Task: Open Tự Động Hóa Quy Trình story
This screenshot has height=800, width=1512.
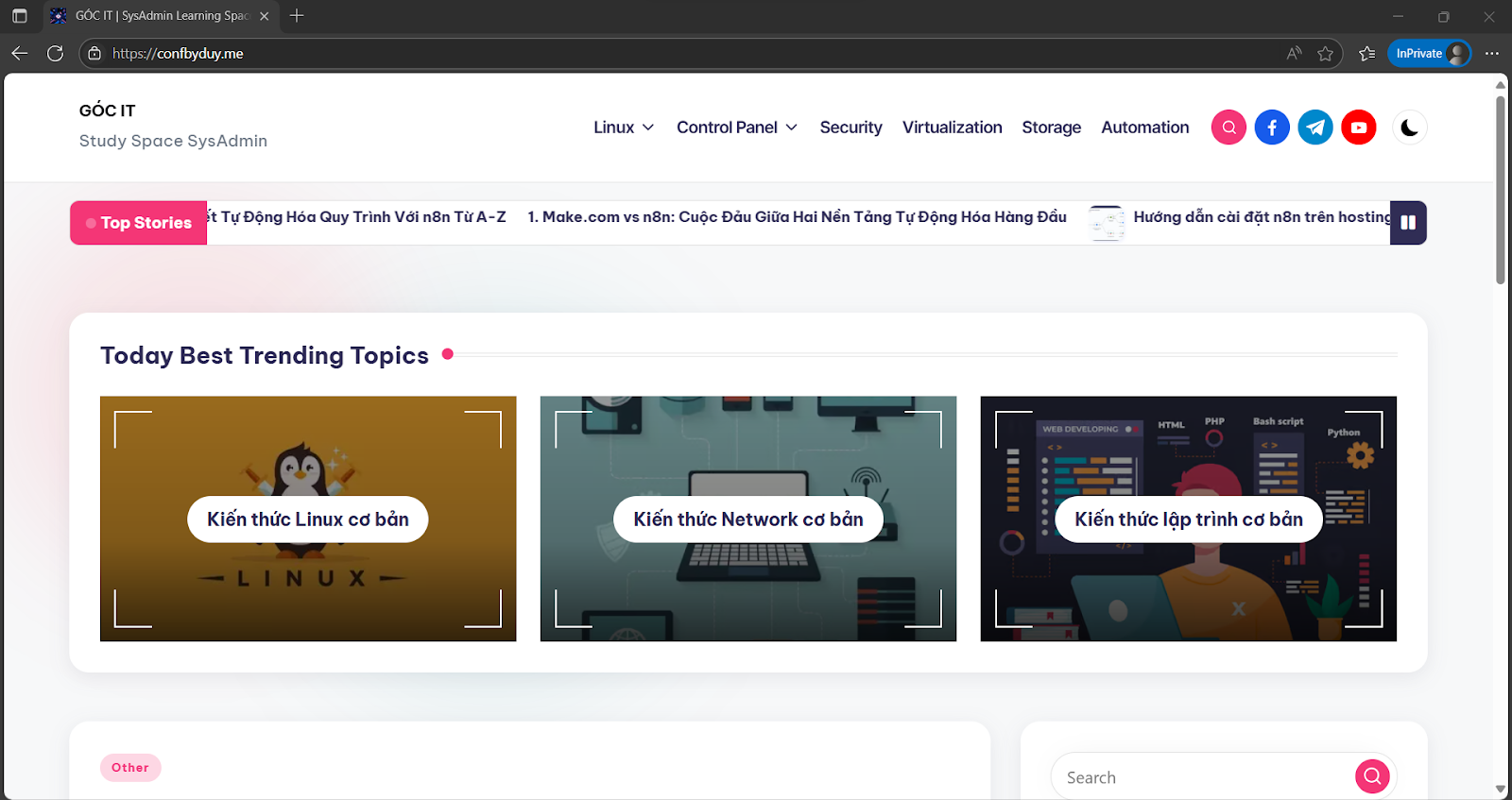Action: pyautogui.click(x=357, y=217)
